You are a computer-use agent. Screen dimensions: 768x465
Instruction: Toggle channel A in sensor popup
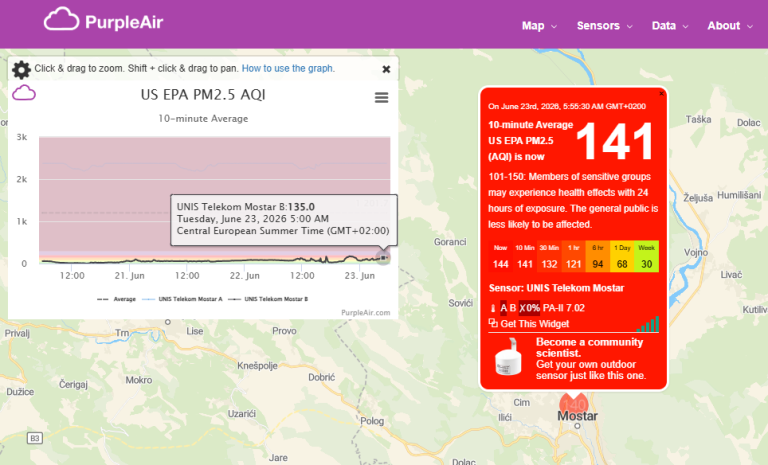pos(503,308)
